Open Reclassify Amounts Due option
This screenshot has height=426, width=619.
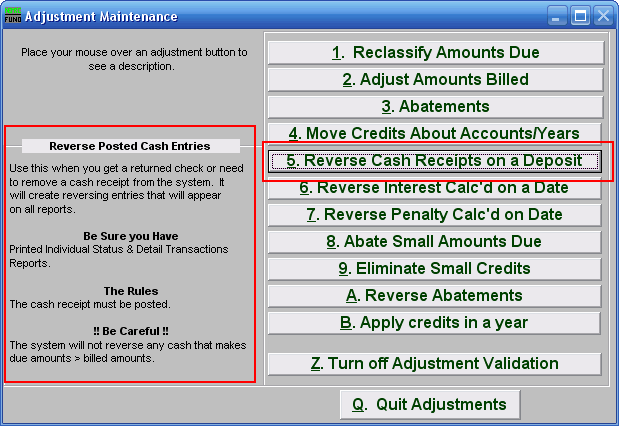click(435, 52)
